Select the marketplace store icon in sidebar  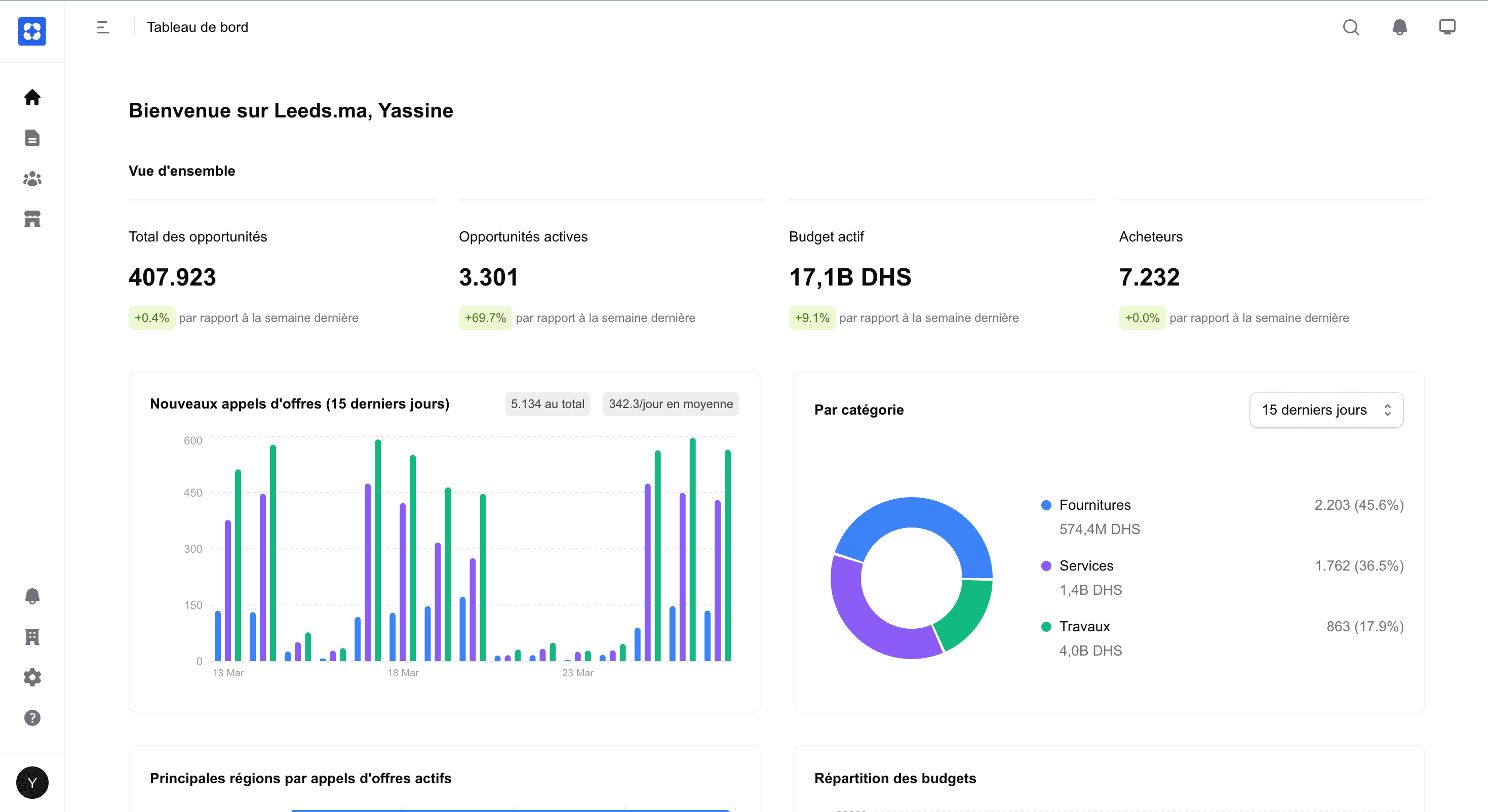pyautogui.click(x=32, y=220)
